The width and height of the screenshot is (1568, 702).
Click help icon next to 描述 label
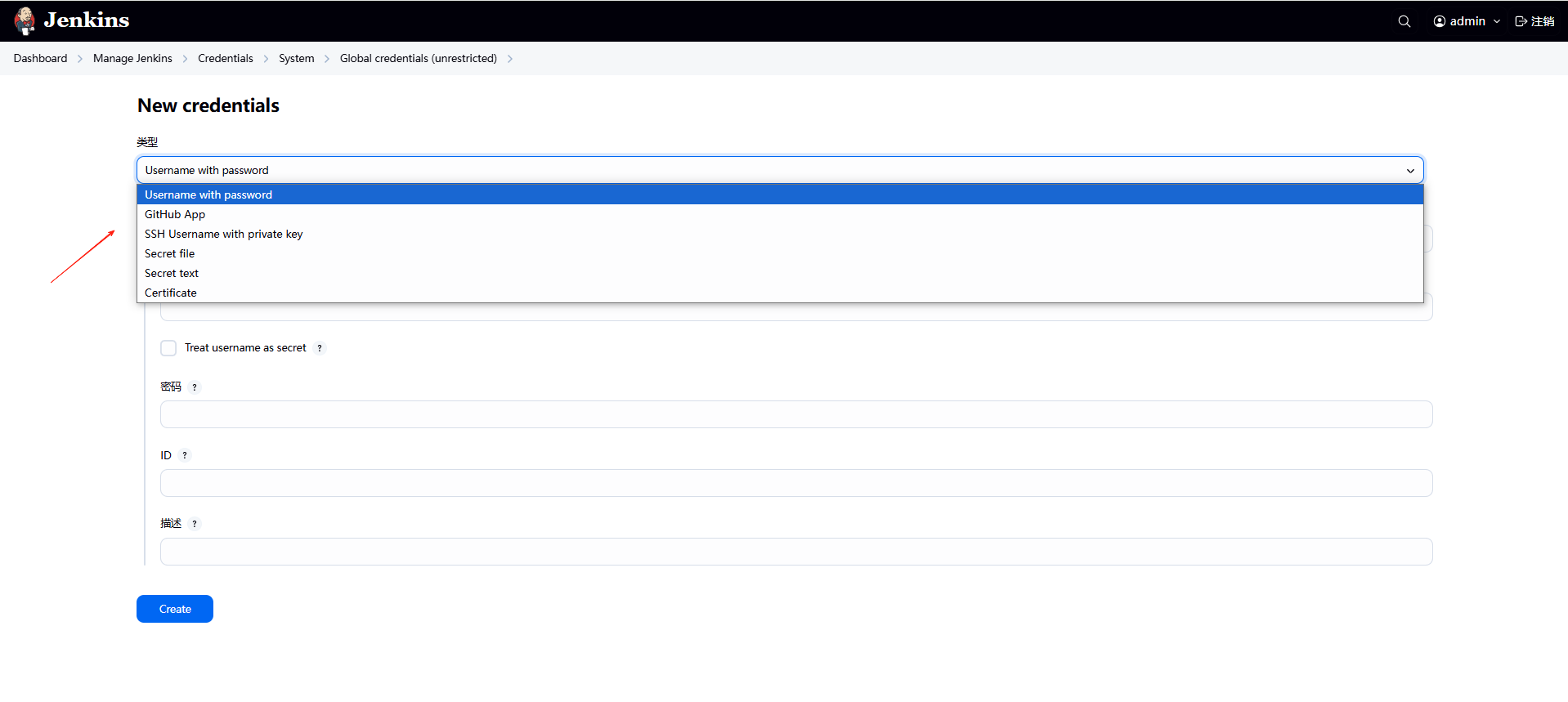click(x=195, y=524)
